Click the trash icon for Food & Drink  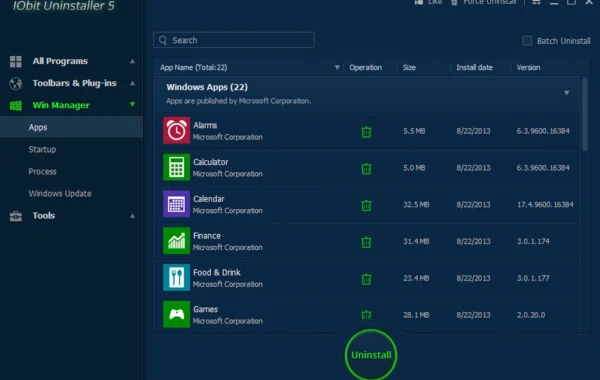366,279
